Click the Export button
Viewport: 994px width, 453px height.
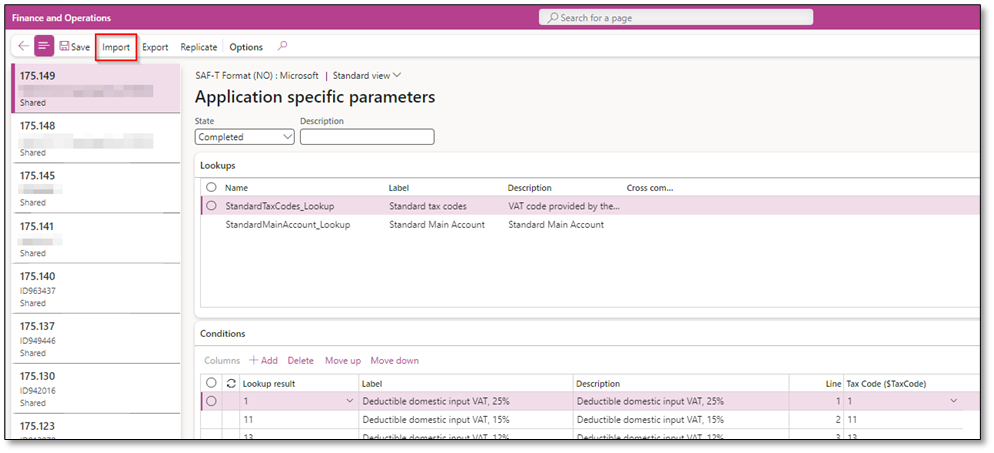tap(155, 47)
